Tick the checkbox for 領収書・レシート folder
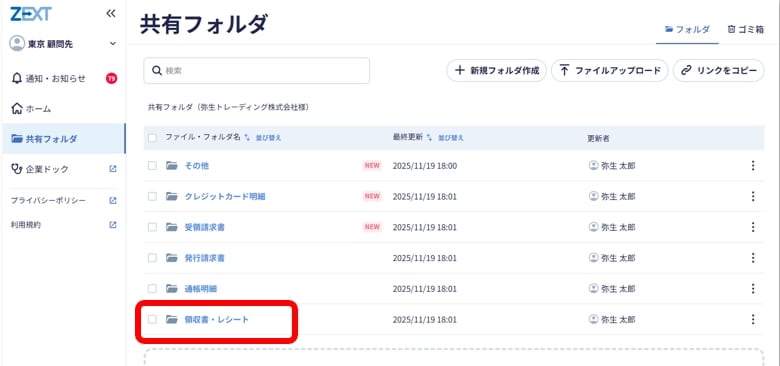 tap(152, 319)
